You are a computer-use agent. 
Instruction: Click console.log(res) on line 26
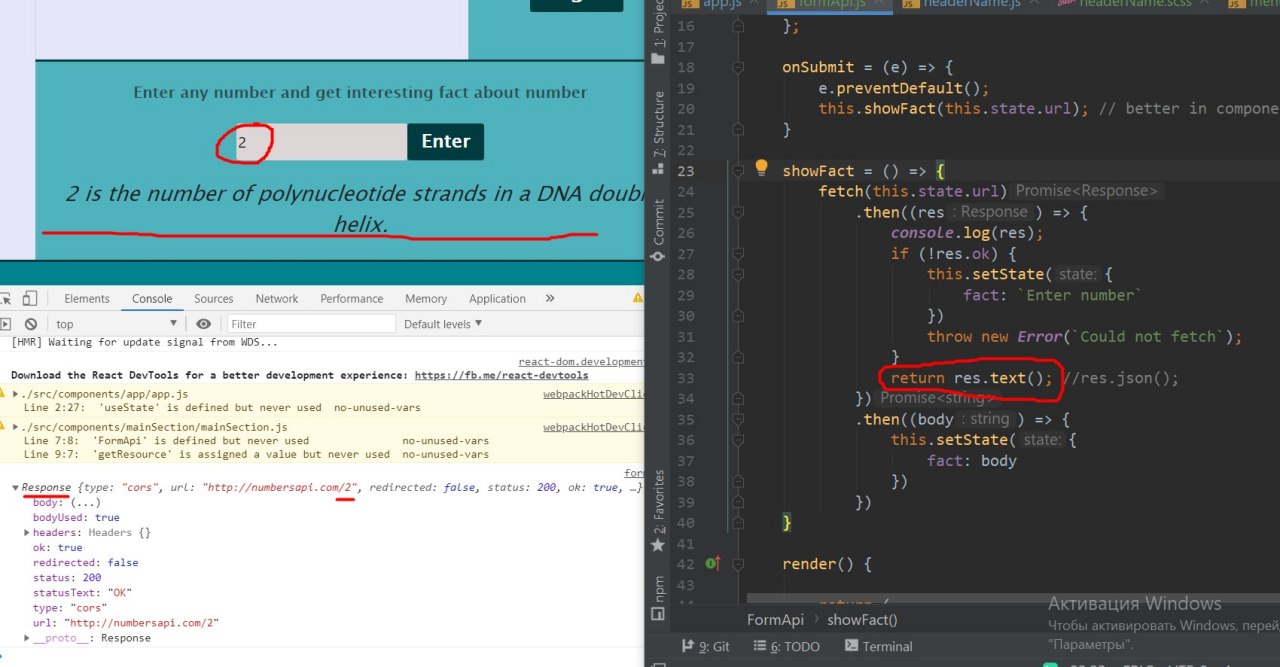pos(967,232)
